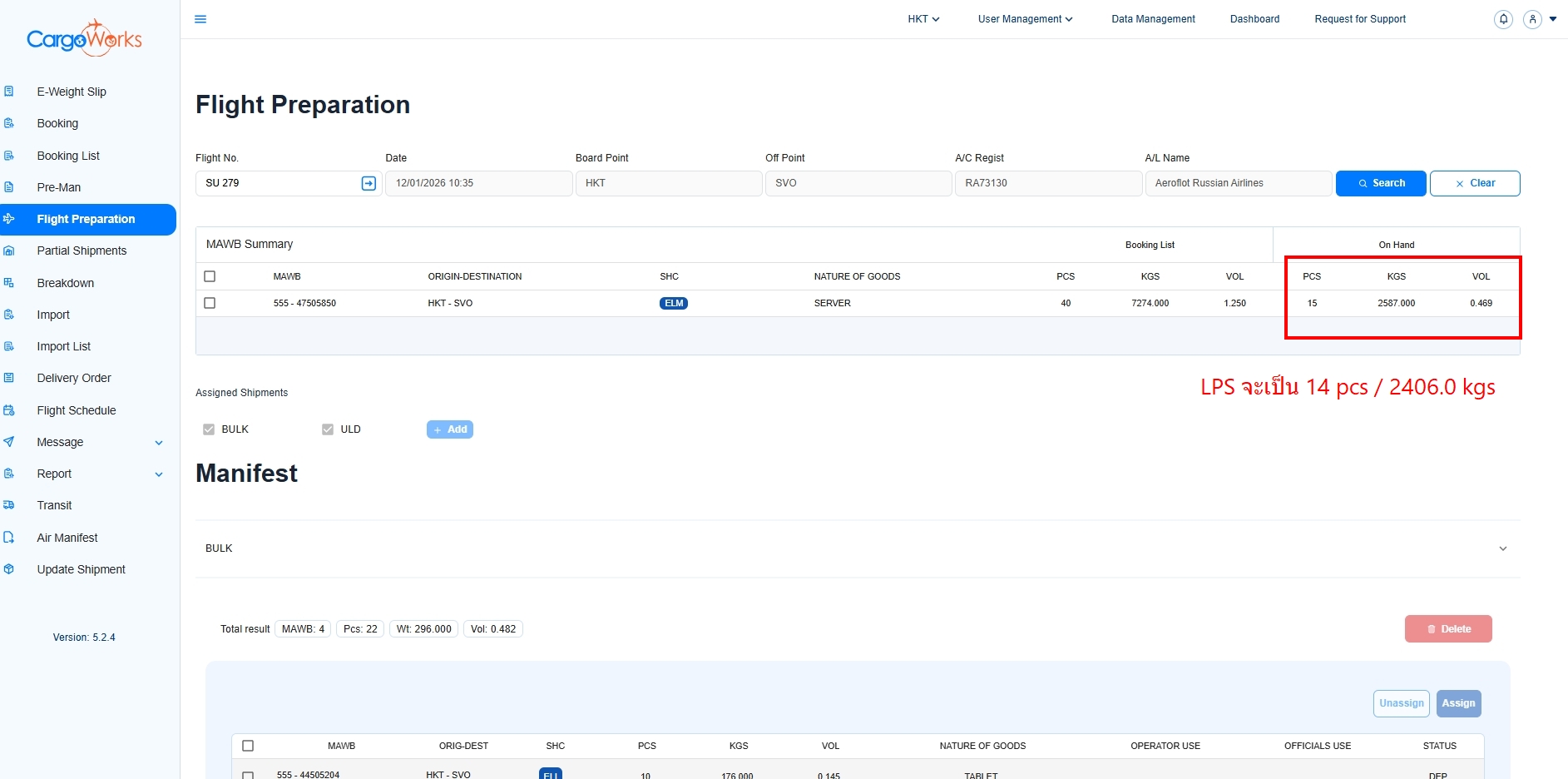Toggle the BULK checkbox

[x=209, y=429]
